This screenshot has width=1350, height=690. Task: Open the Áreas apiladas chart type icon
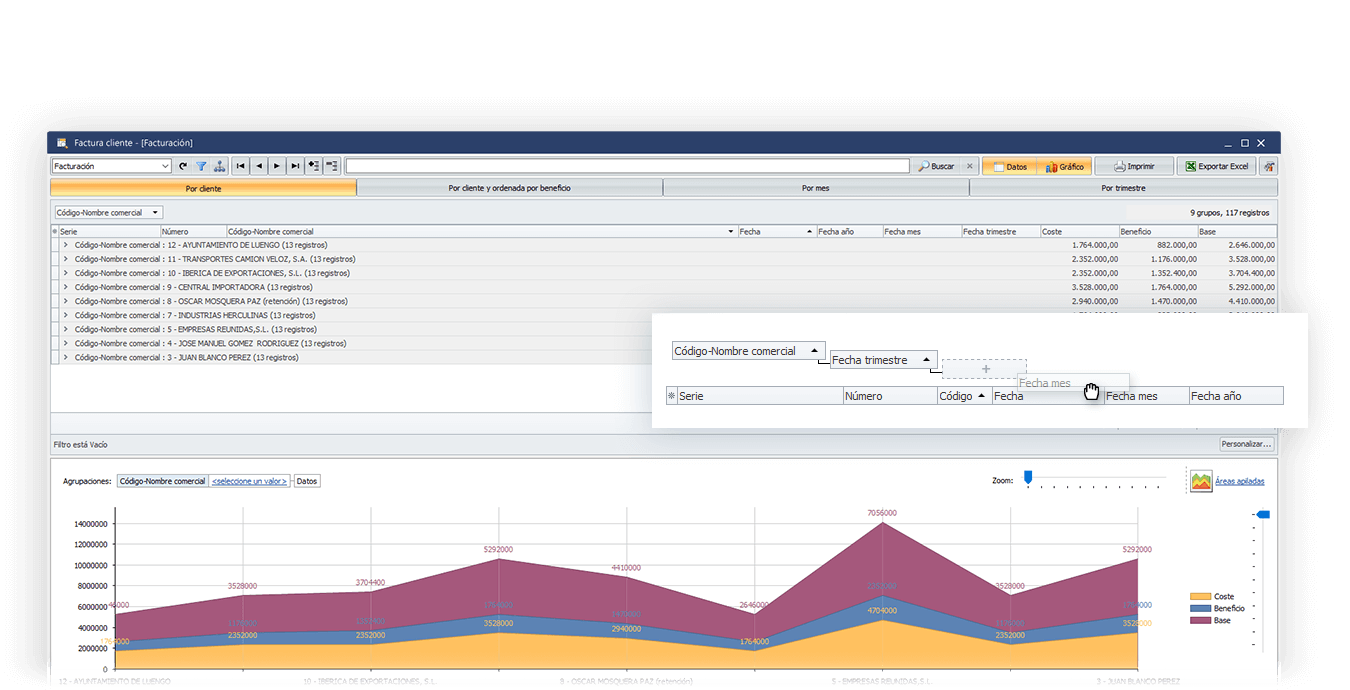(1201, 481)
